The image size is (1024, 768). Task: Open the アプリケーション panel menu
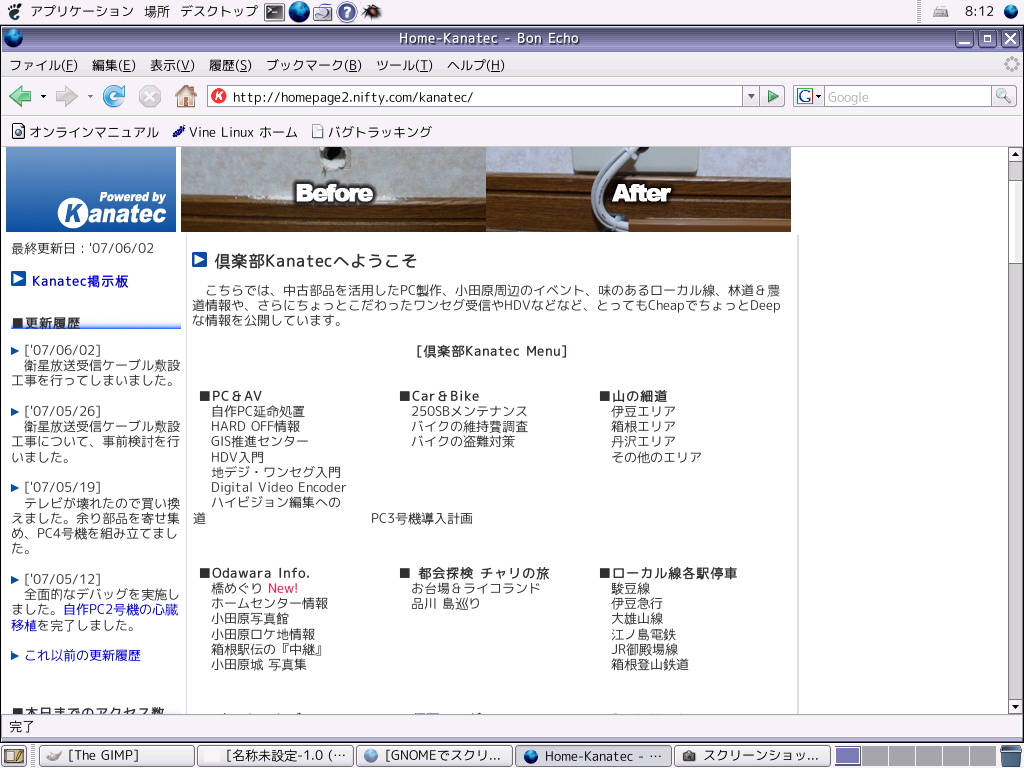(82, 11)
